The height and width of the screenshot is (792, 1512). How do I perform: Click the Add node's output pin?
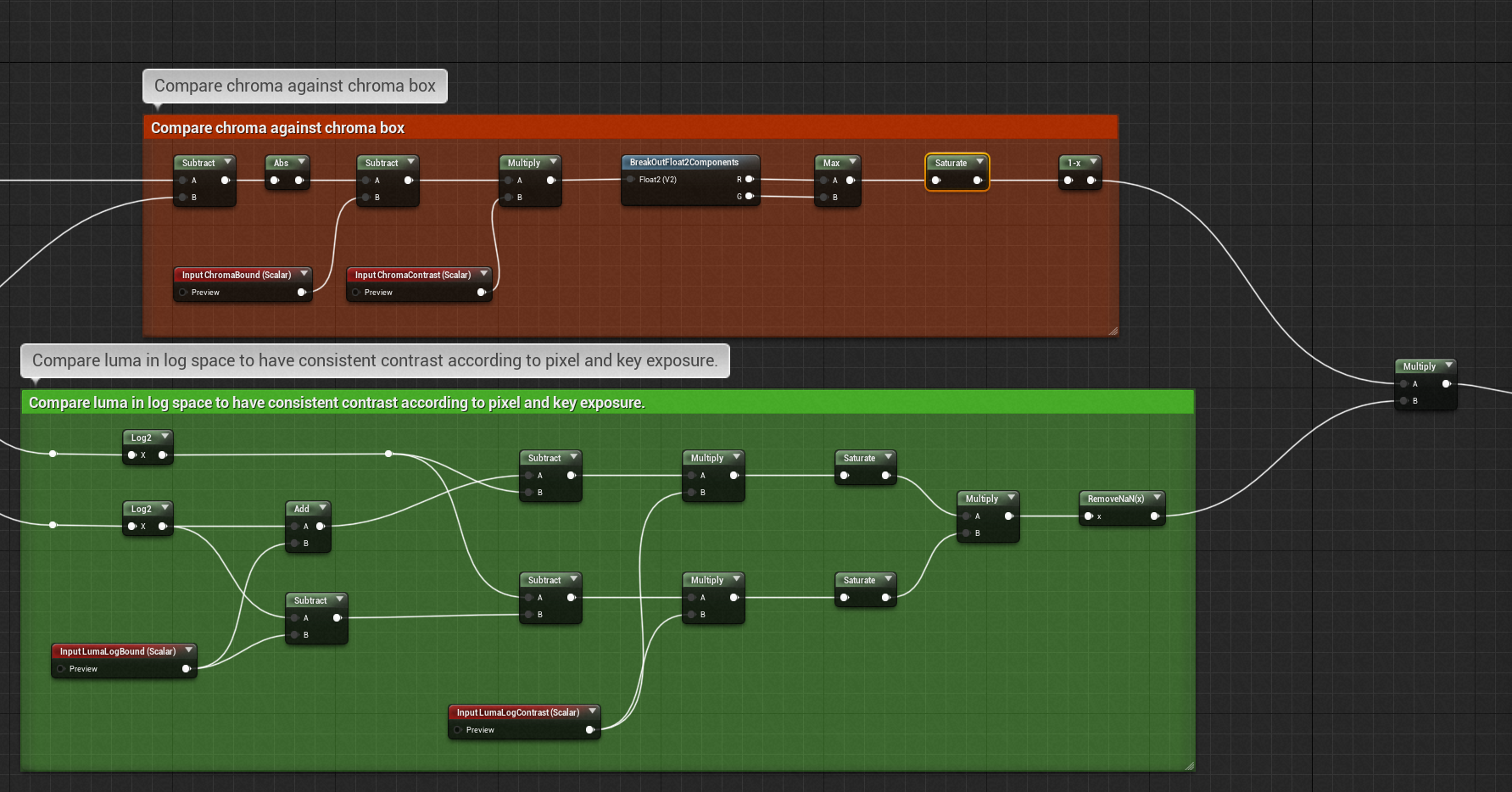click(321, 527)
